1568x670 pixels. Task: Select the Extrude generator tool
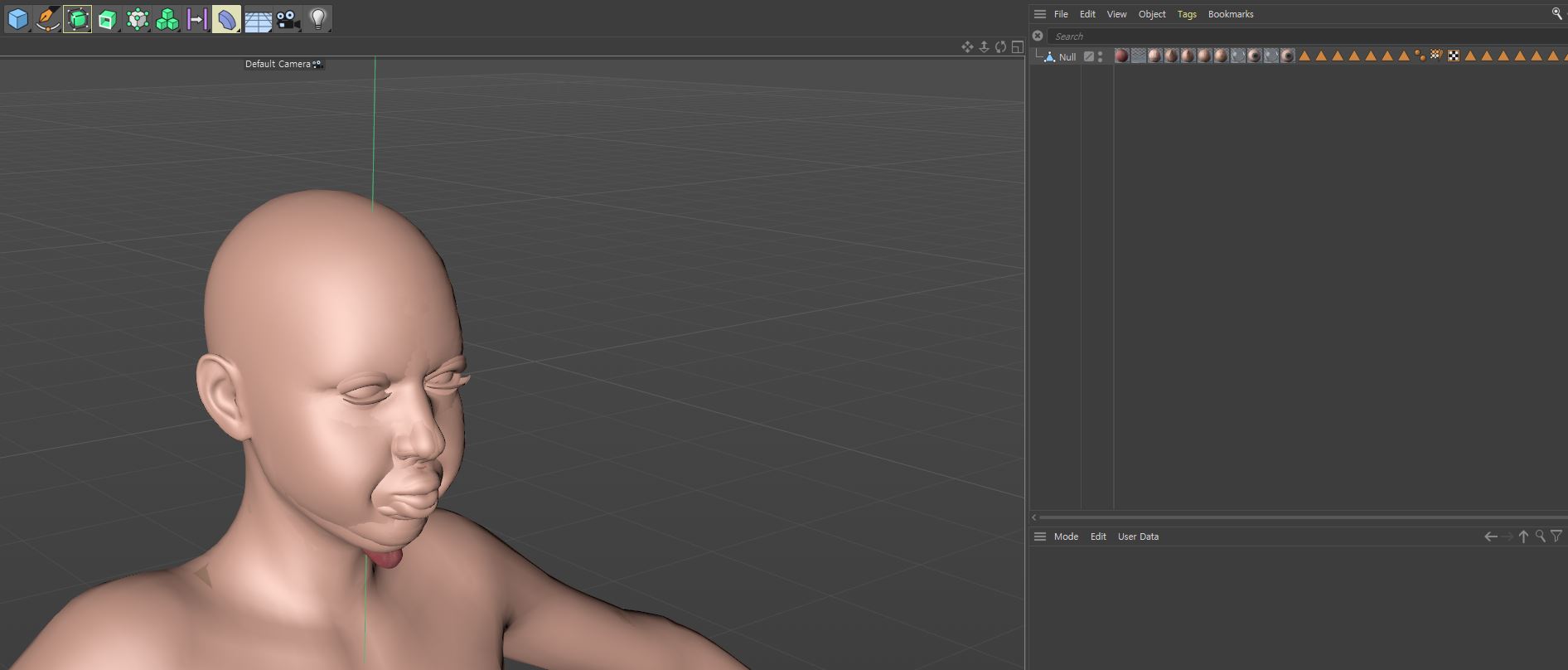[x=107, y=19]
